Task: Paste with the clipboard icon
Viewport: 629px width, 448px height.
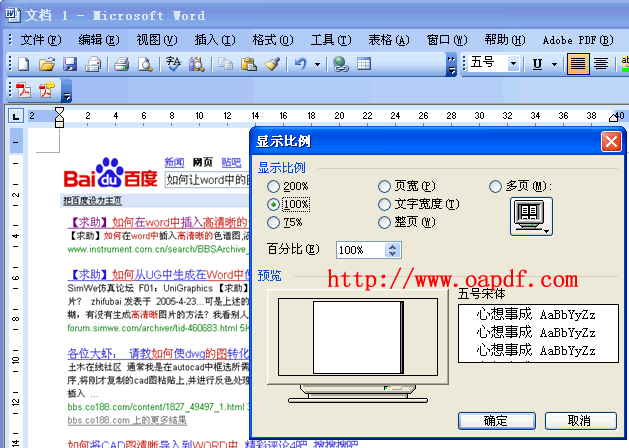Action: tap(248, 64)
